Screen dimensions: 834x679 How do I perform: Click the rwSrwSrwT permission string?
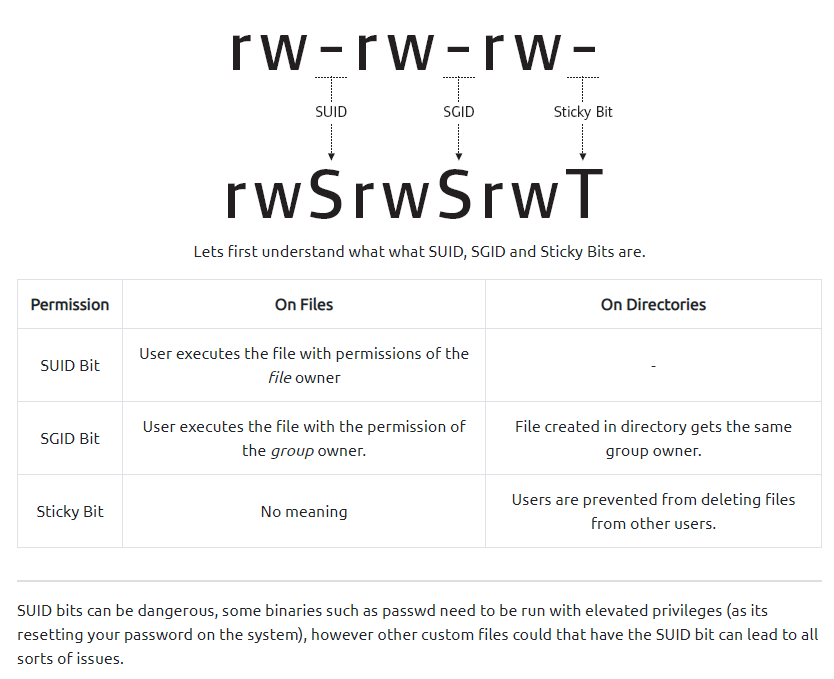point(414,195)
